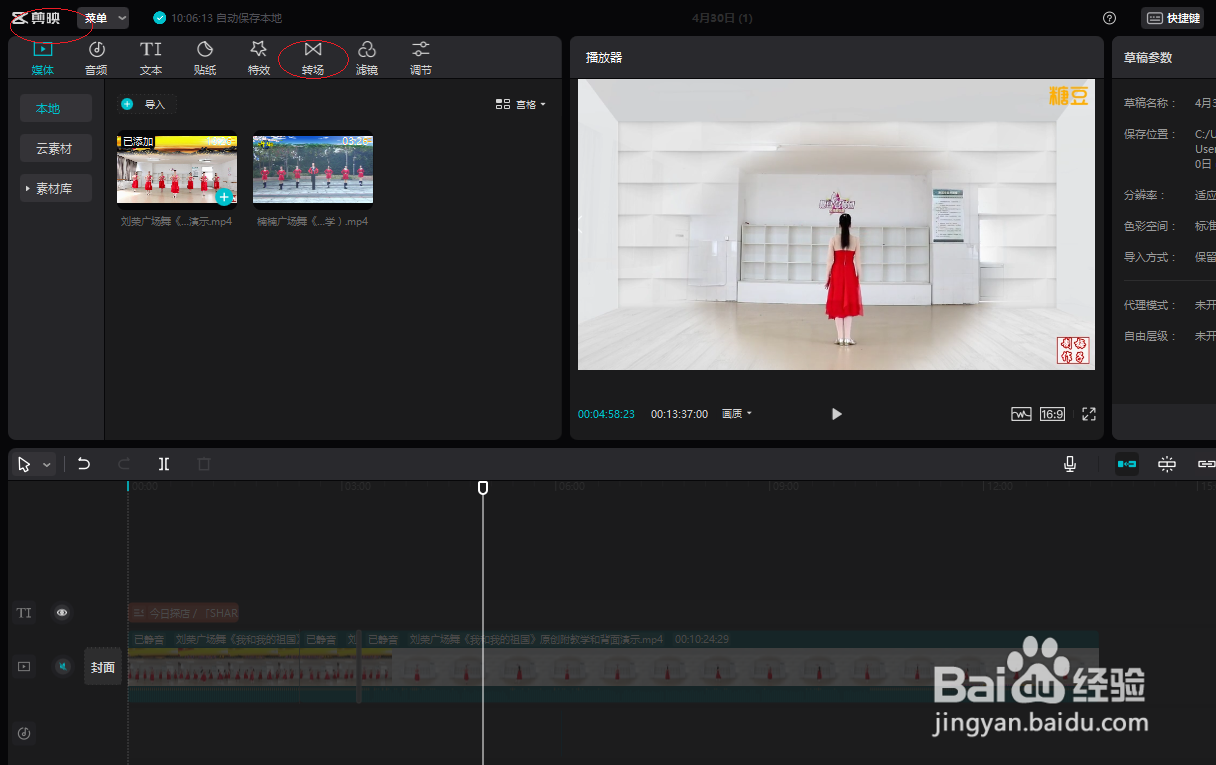Select the 今日探店 text clip
The image size is (1216, 765).
[x=184, y=613]
